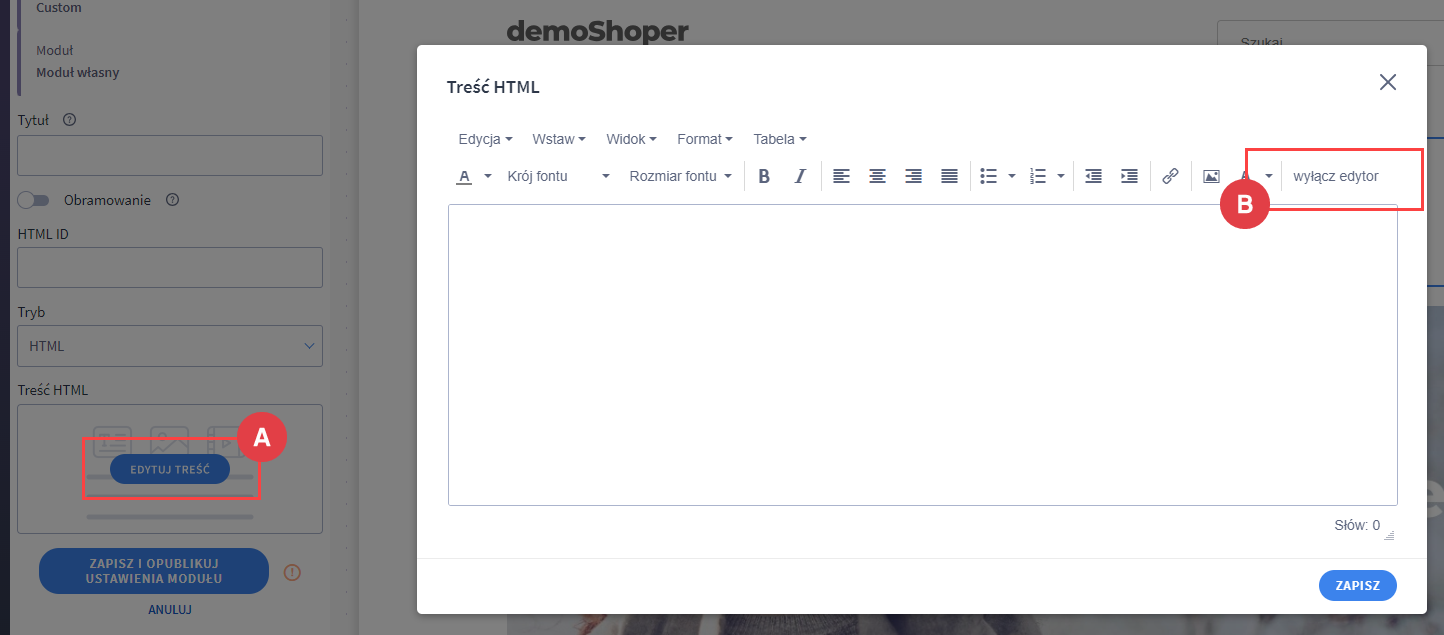Click the ZAPISZ button
Screen dimensions: 1444x635
1357,586
